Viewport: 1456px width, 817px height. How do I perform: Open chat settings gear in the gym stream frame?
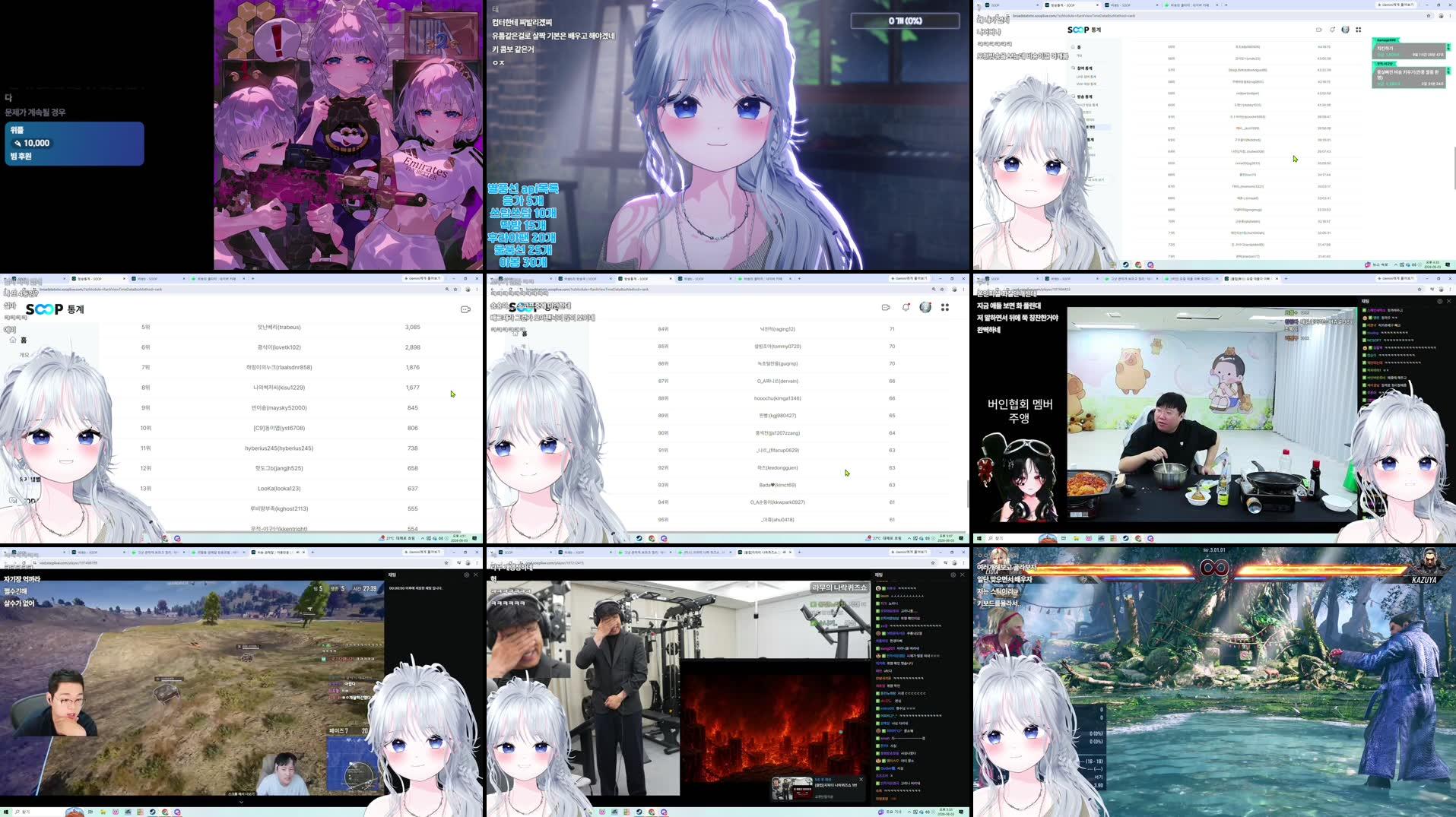pyautogui.click(x=953, y=575)
